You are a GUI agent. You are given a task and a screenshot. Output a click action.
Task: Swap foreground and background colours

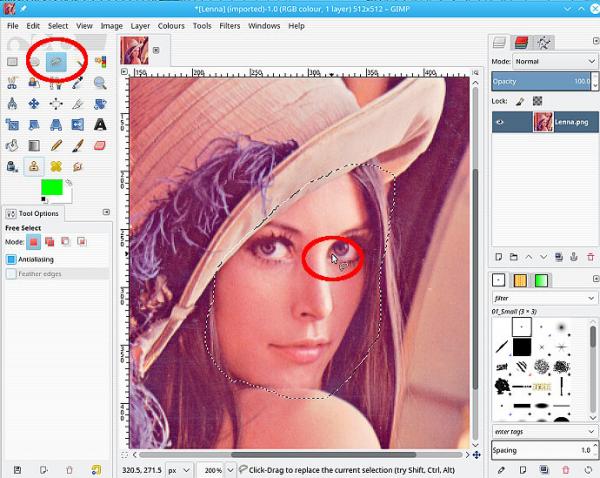(x=69, y=183)
